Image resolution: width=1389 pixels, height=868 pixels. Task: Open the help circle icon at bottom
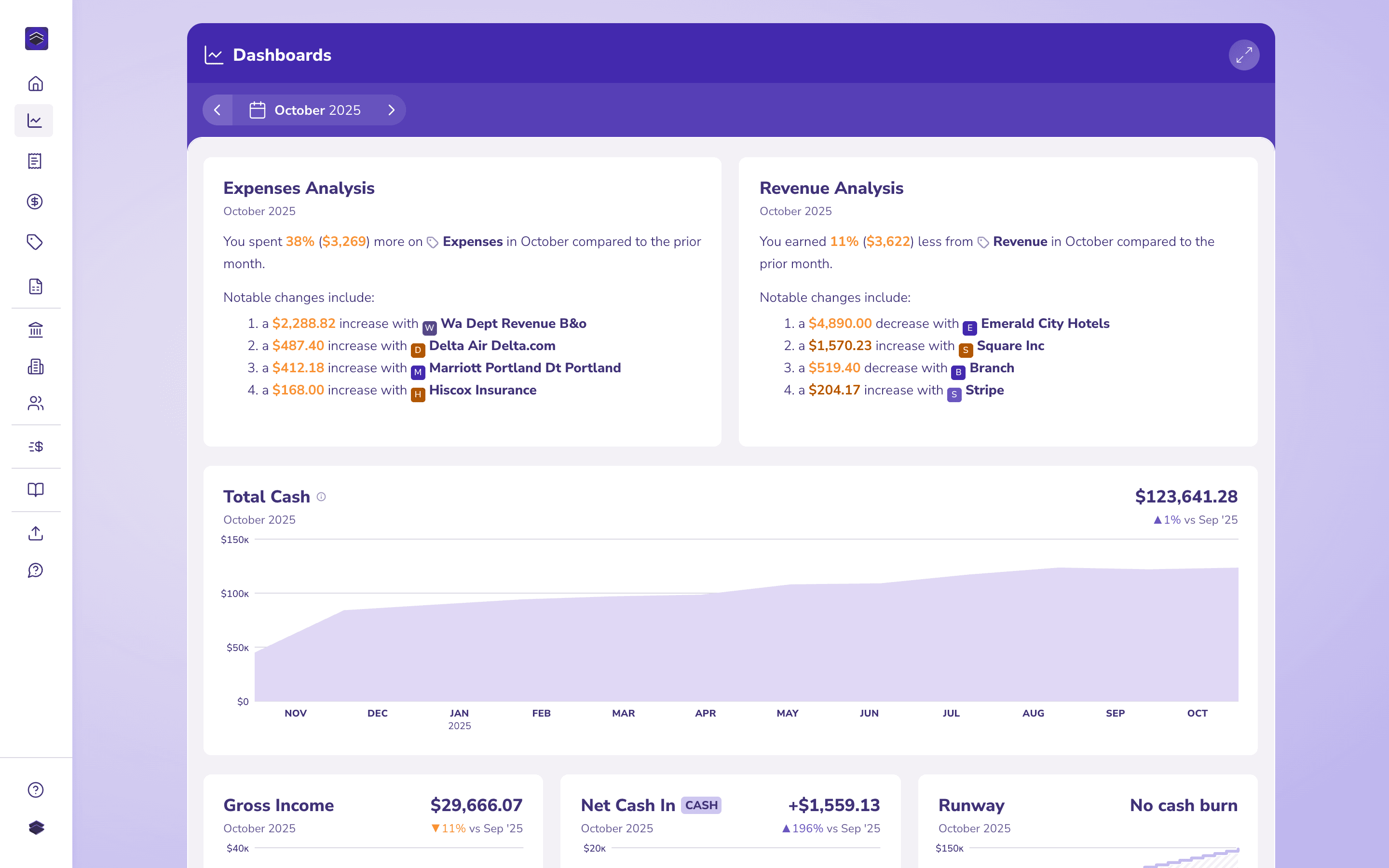click(36, 790)
